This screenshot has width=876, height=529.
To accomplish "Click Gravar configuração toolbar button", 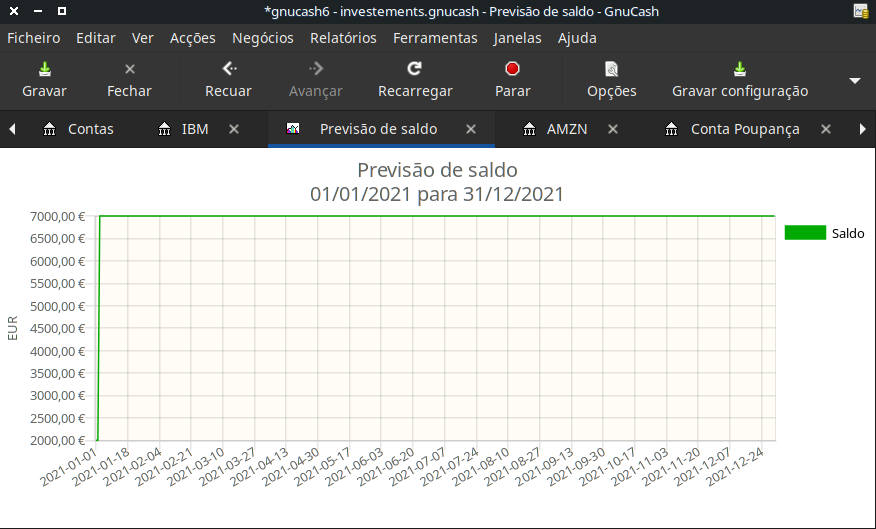I will pos(740,80).
